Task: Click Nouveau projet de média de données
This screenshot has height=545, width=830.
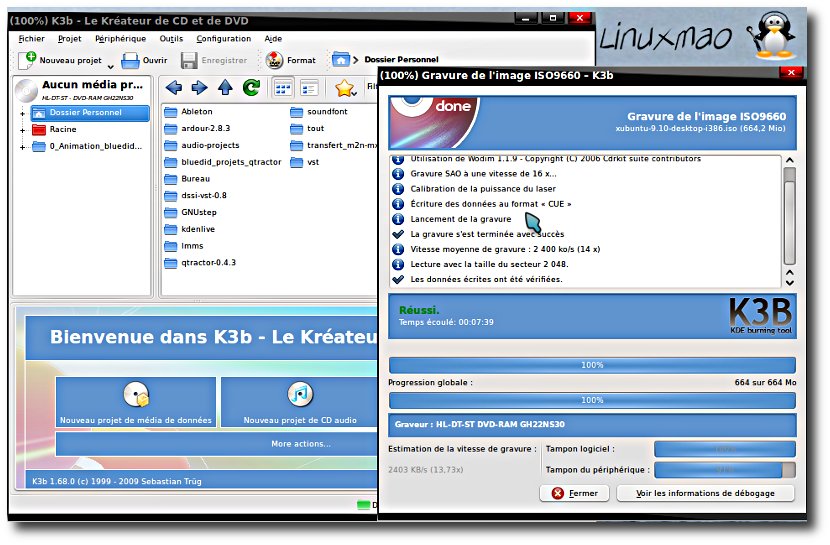Action: coord(136,402)
